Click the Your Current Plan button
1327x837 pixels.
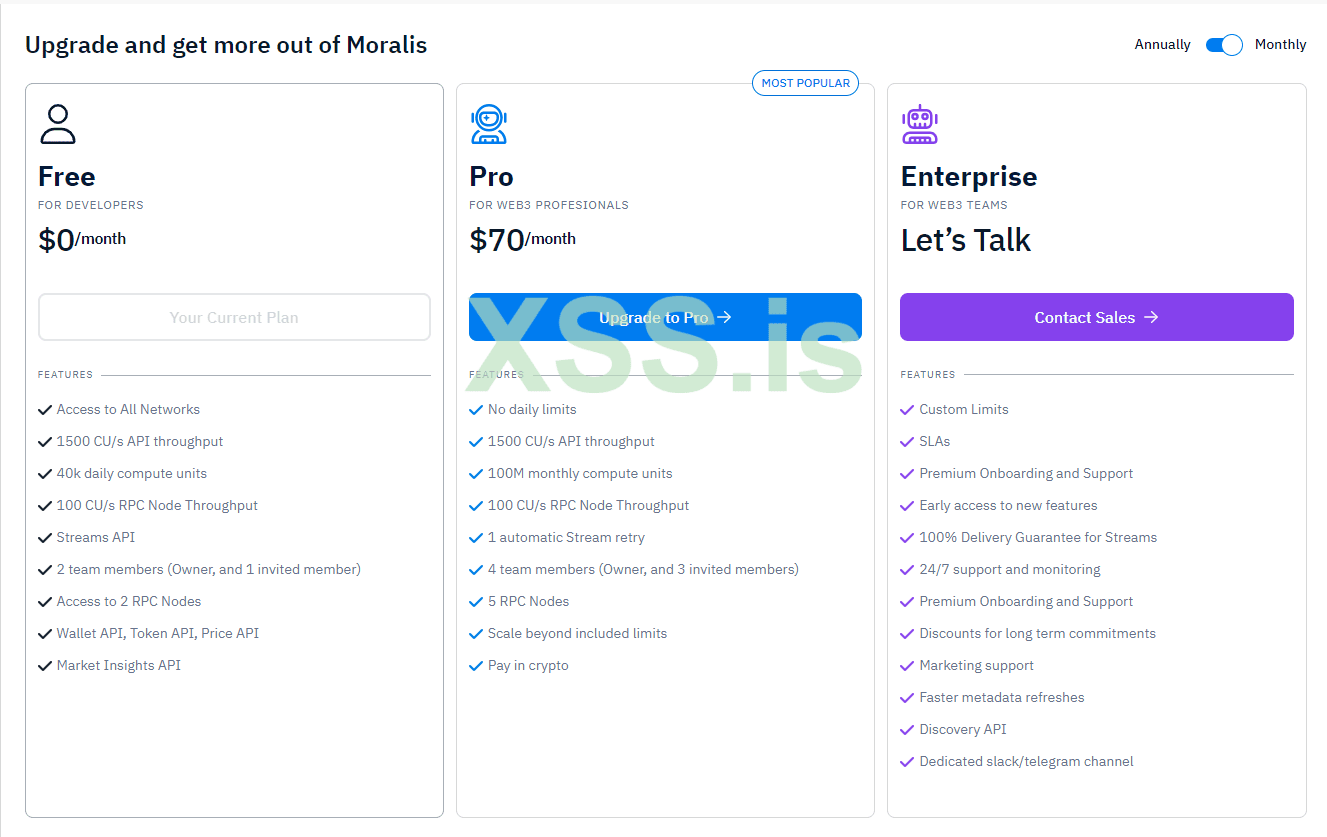click(x=234, y=317)
